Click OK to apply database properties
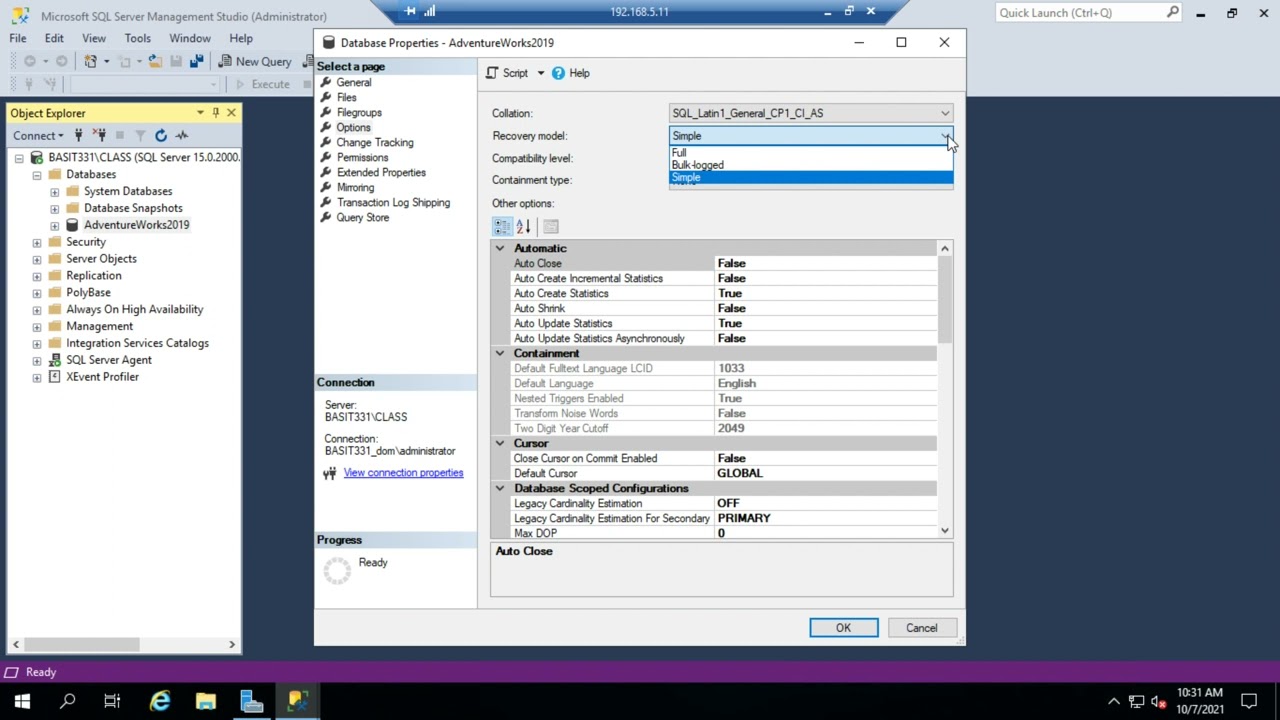This screenshot has width=1280, height=720. point(843,628)
